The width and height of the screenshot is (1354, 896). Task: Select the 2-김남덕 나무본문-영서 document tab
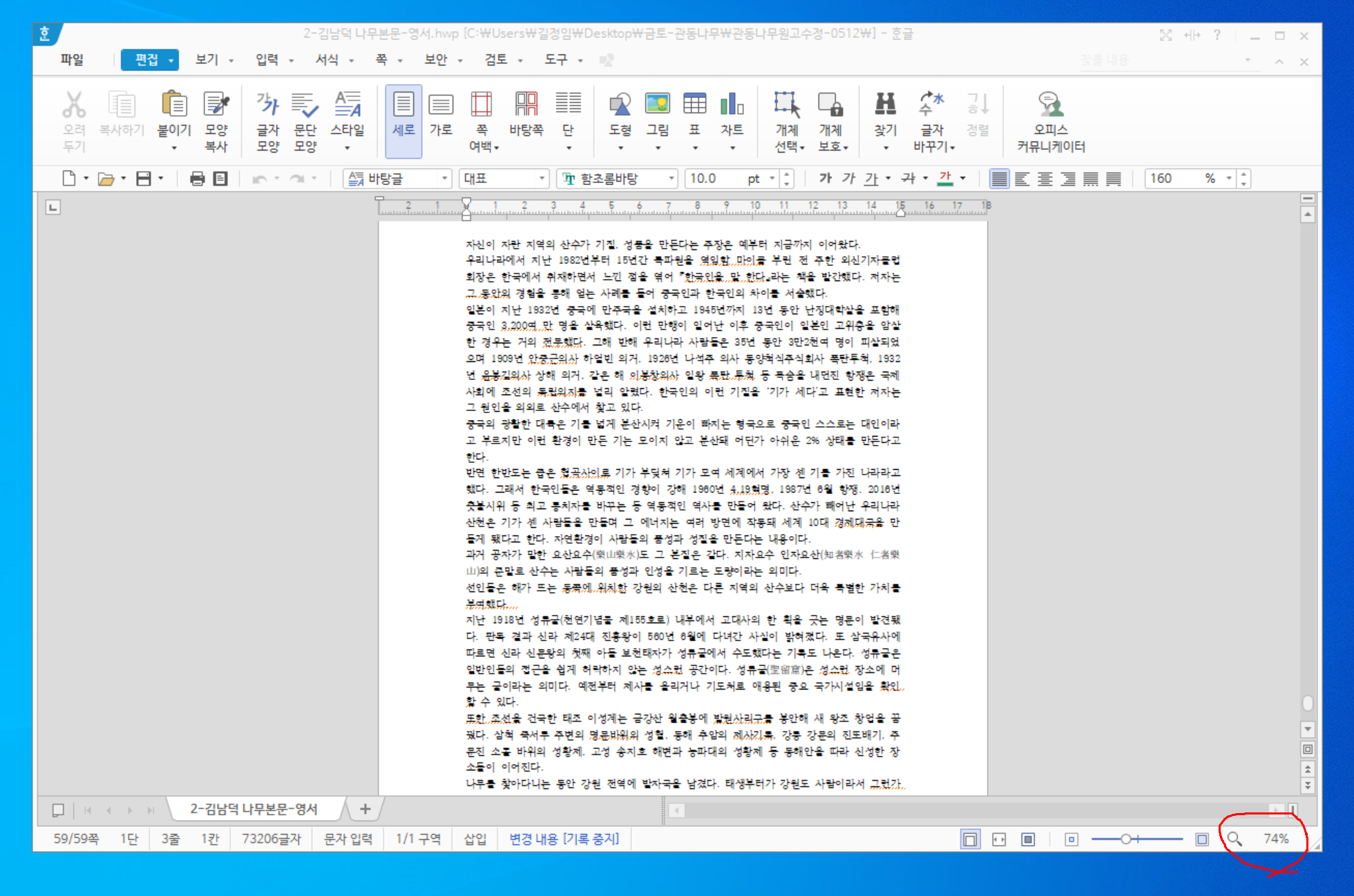tap(254, 809)
